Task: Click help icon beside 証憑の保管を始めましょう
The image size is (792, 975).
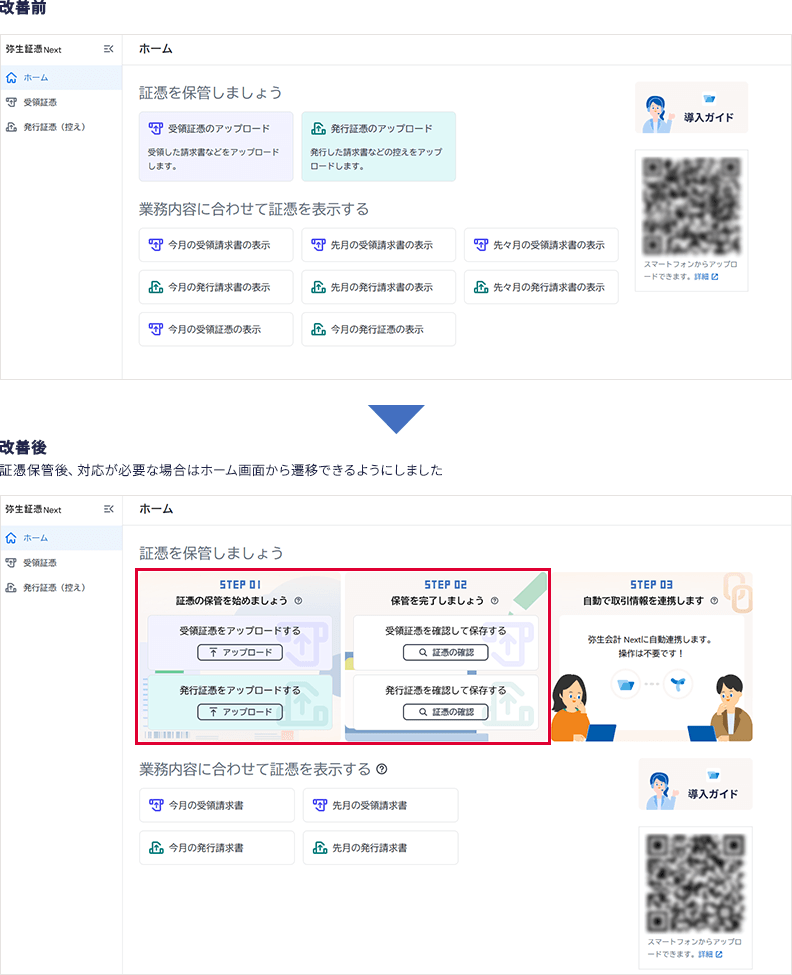Action: (299, 601)
